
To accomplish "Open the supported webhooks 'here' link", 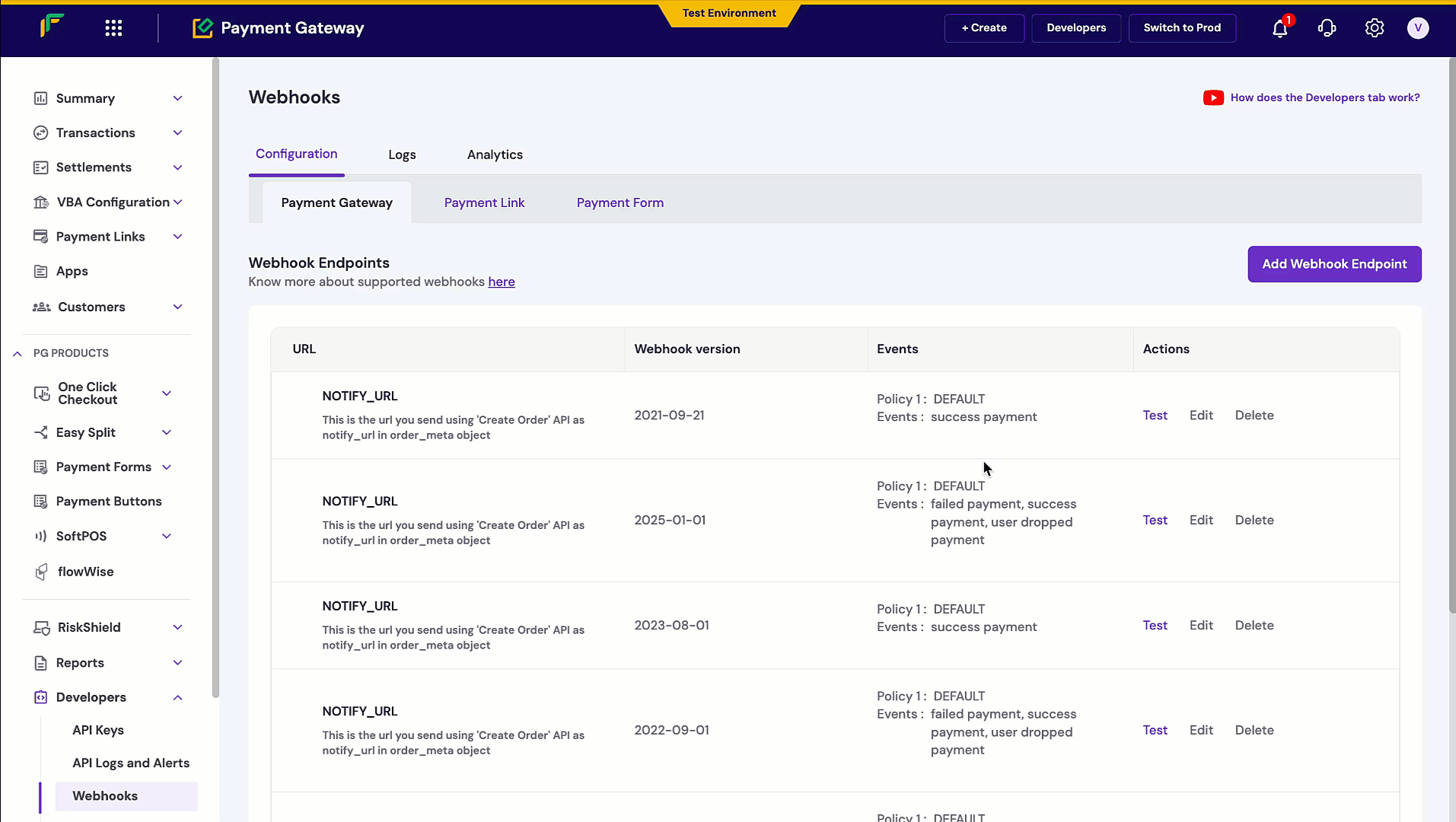I will (x=501, y=282).
